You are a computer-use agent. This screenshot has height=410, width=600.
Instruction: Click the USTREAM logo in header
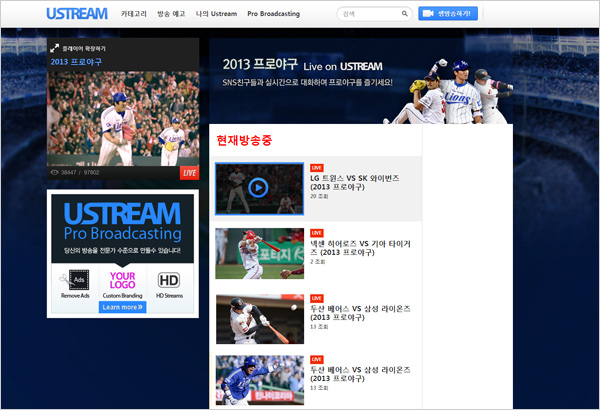pos(77,14)
